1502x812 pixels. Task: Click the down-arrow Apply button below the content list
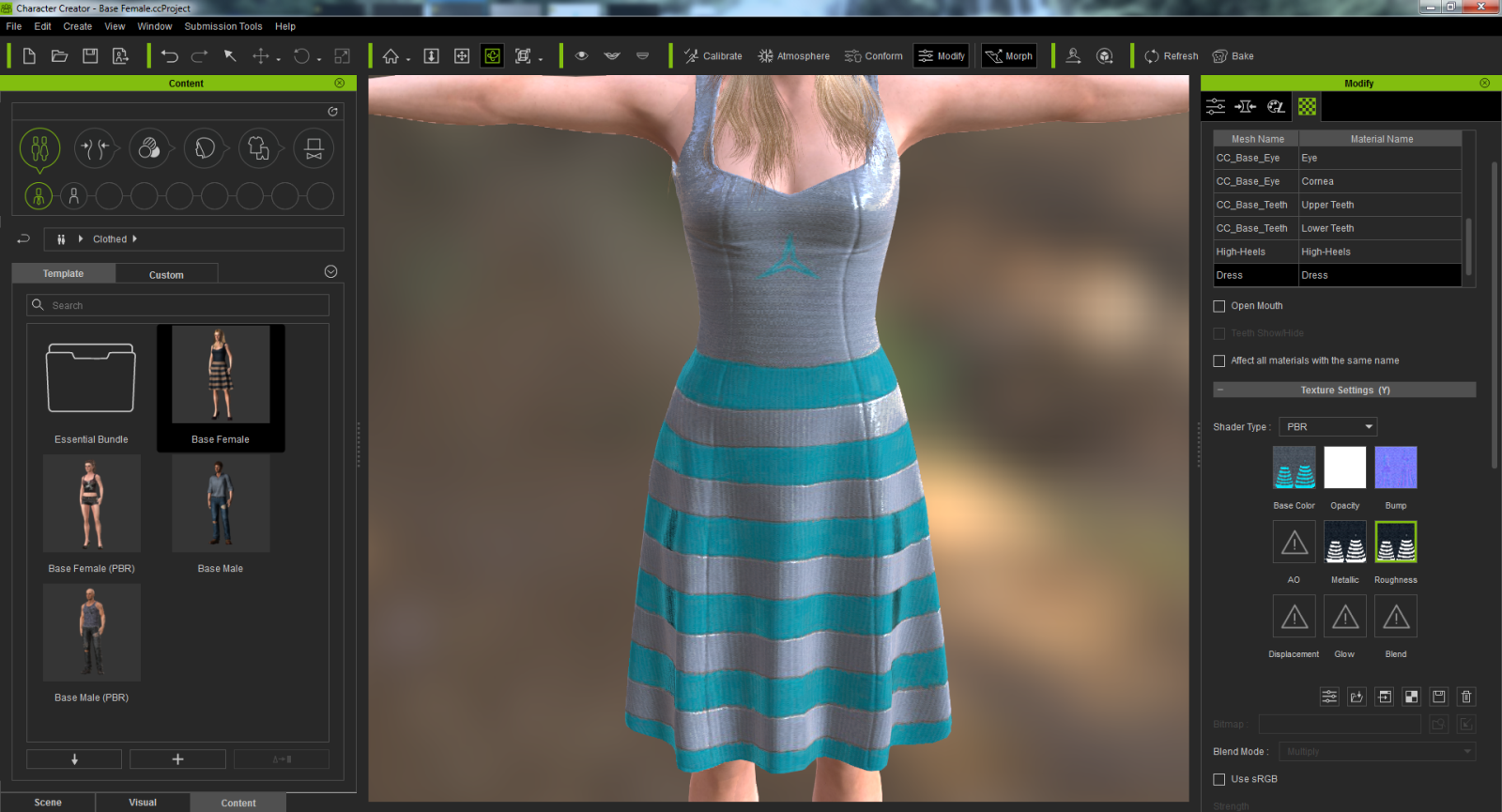[74, 758]
